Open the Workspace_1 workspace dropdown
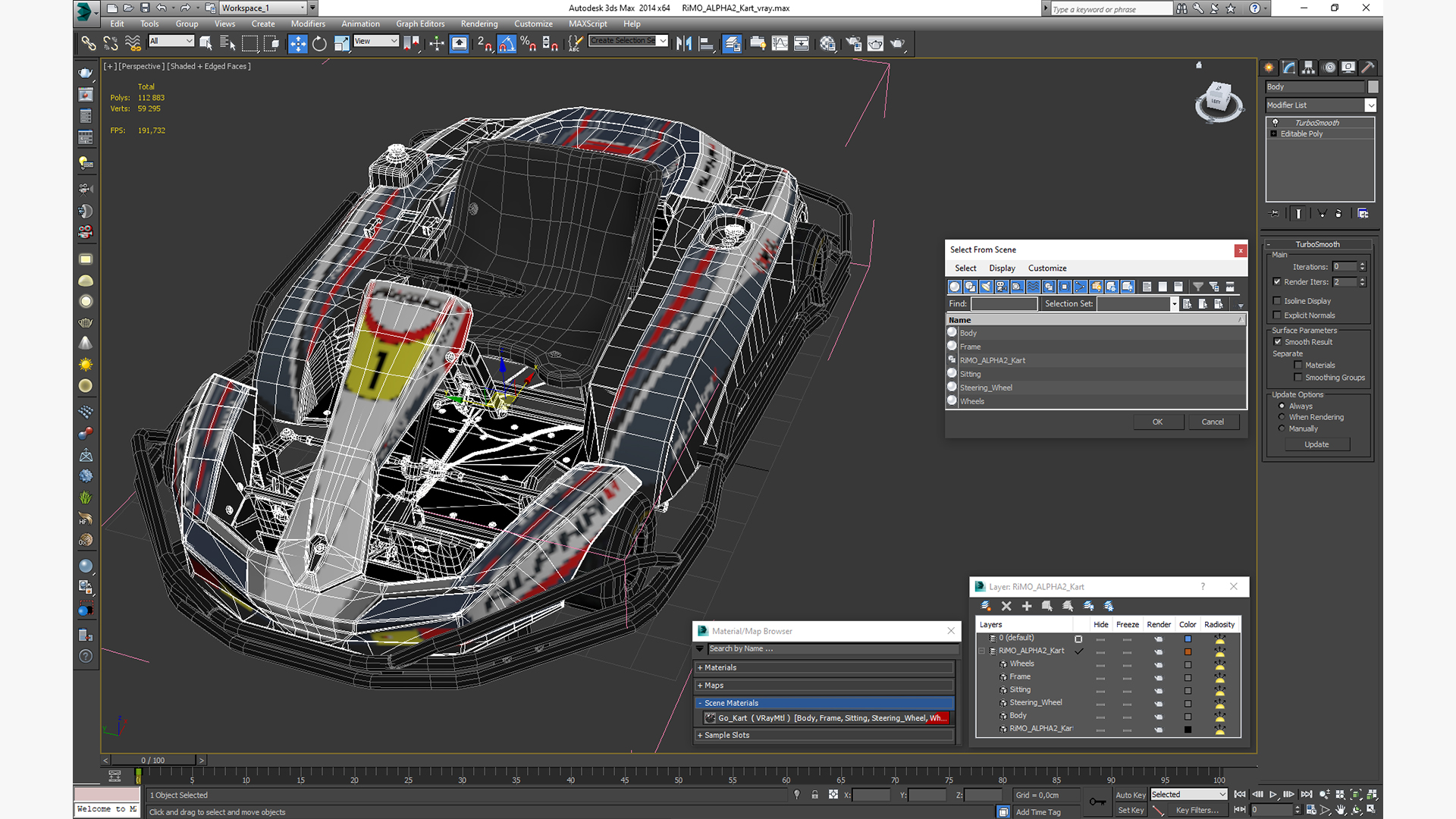This screenshot has height=819, width=1456. 262,8
